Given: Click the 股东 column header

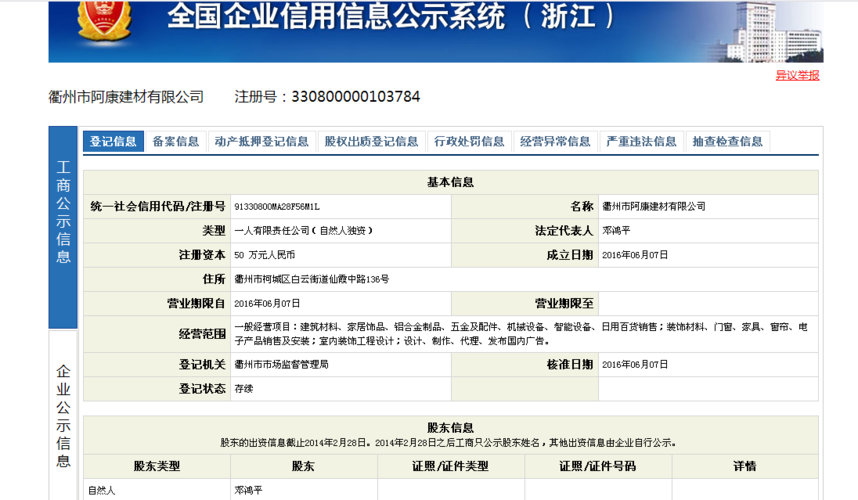Looking at the screenshot, I should click(x=303, y=466).
